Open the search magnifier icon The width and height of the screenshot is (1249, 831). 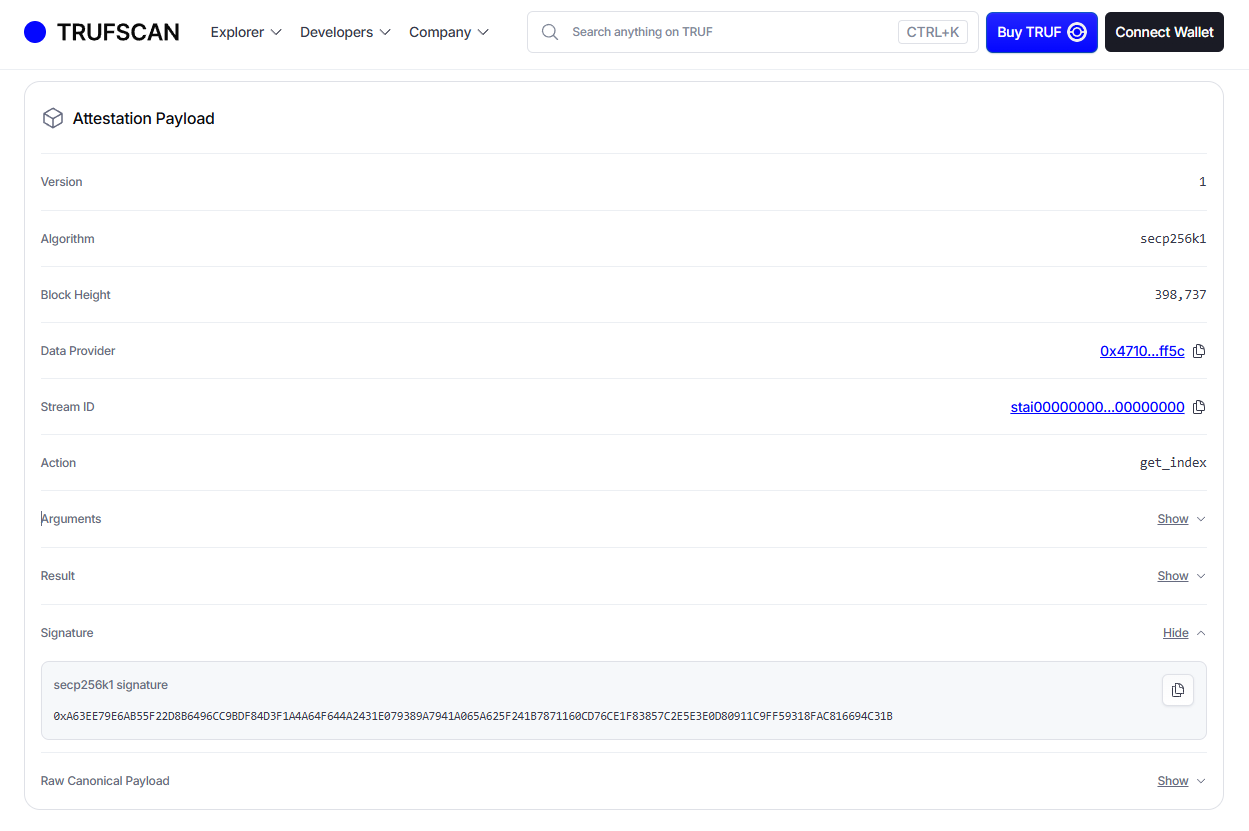click(550, 31)
